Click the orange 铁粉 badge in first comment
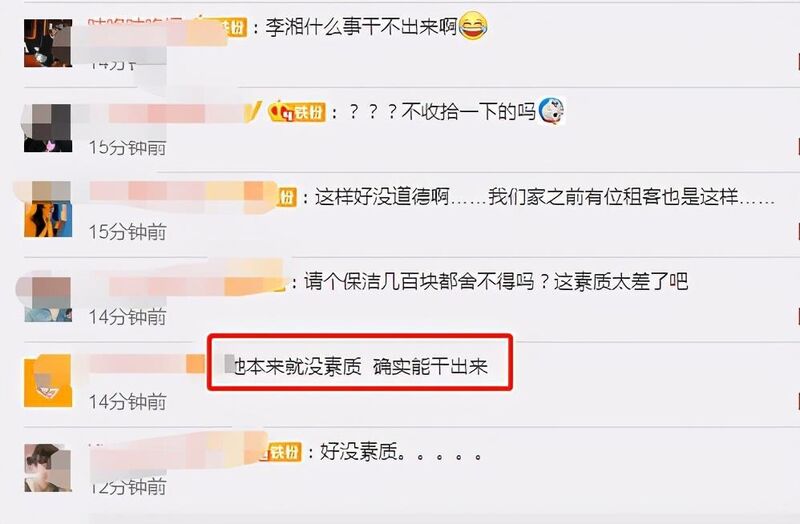This screenshot has width=800, height=524. (x=232, y=27)
